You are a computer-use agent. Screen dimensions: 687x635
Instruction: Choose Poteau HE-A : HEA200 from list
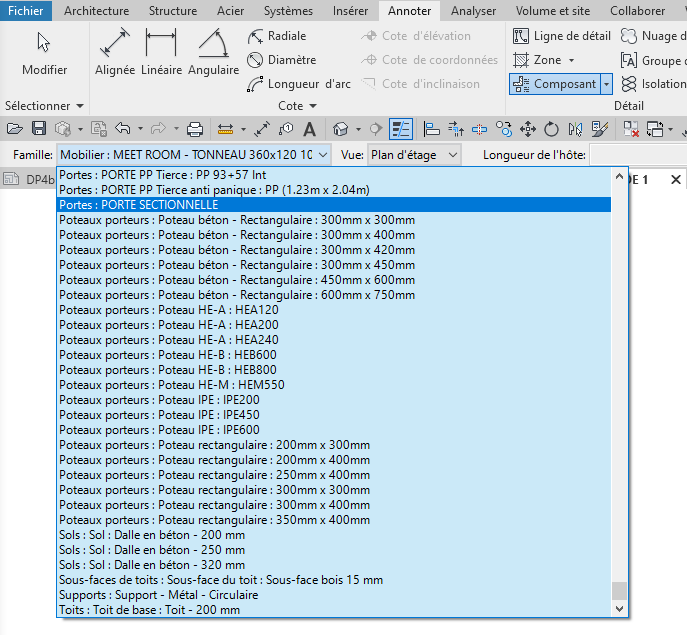tap(168, 325)
